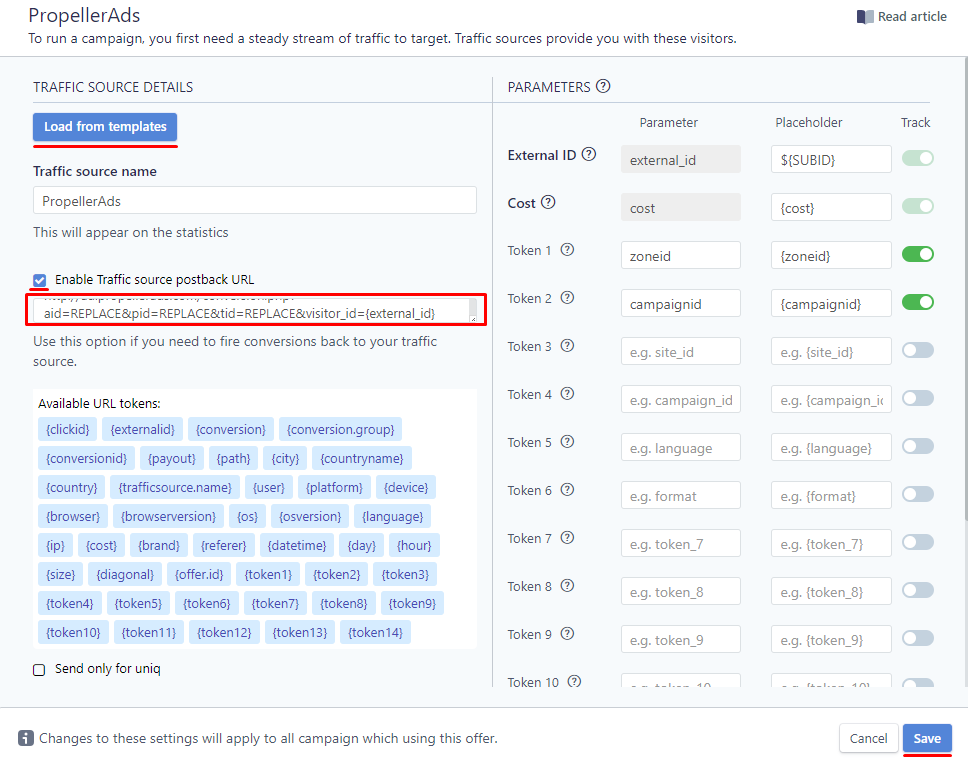Enable the Token 3 track switch

pyautogui.click(x=917, y=350)
